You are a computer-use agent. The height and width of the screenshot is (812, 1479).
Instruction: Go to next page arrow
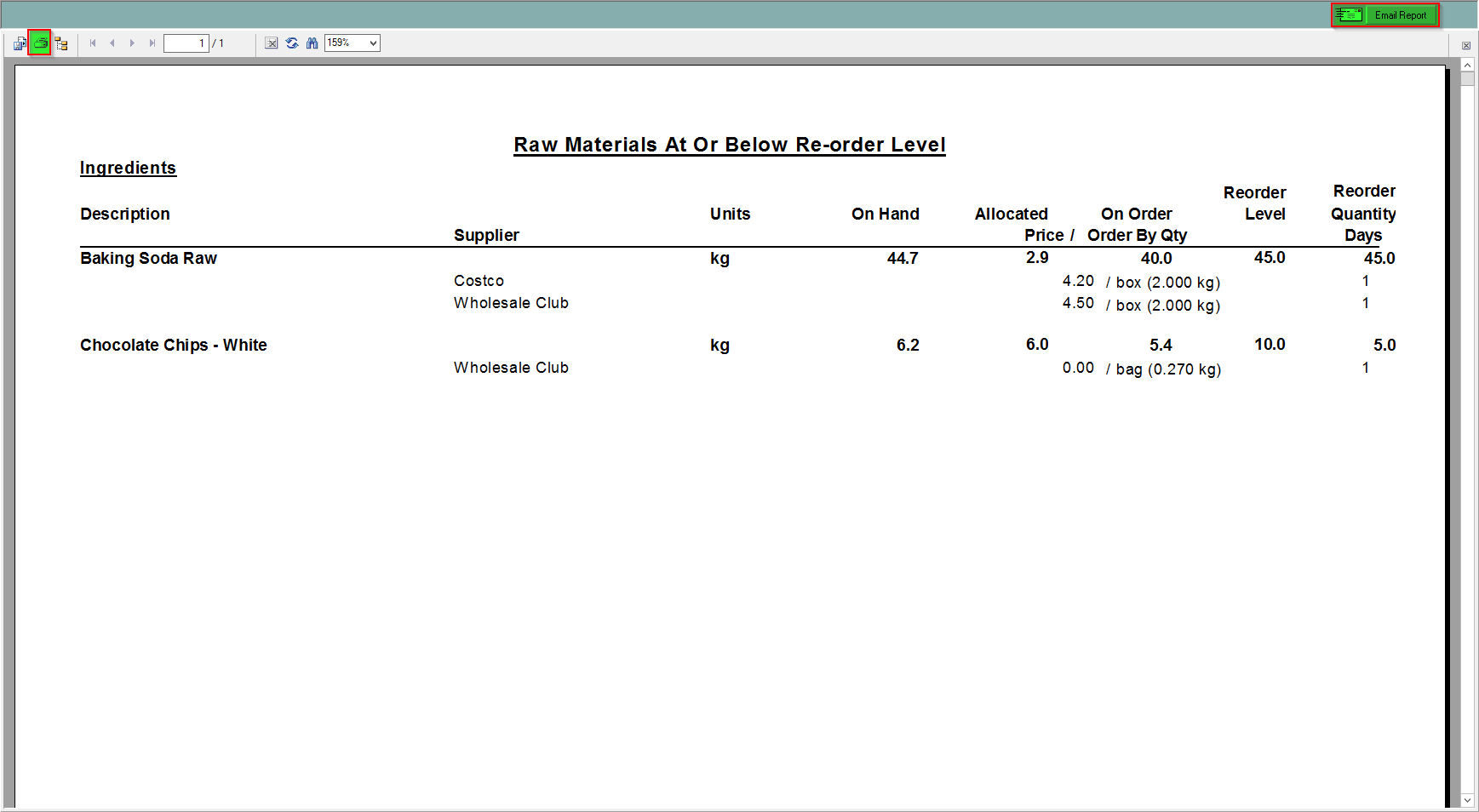(132, 43)
